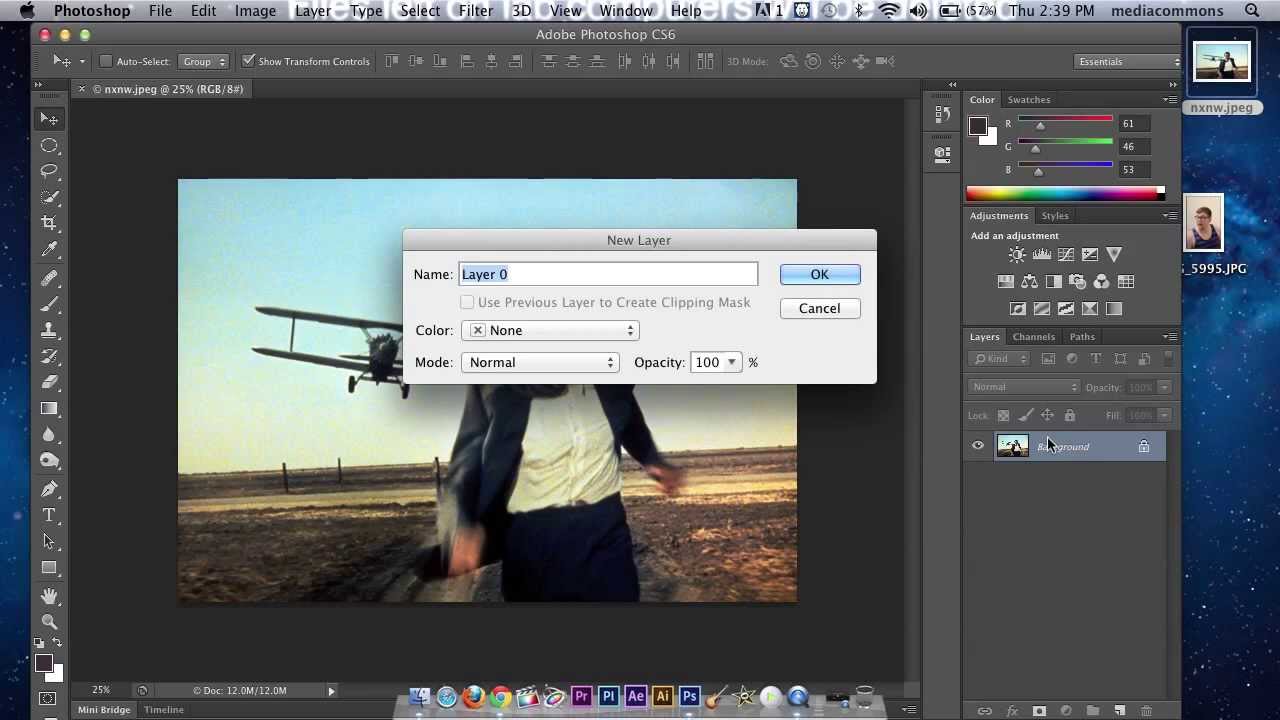The image size is (1280, 720).
Task: Open the Timeline tab
Action: pyautogui.click(x=164, y=710)
